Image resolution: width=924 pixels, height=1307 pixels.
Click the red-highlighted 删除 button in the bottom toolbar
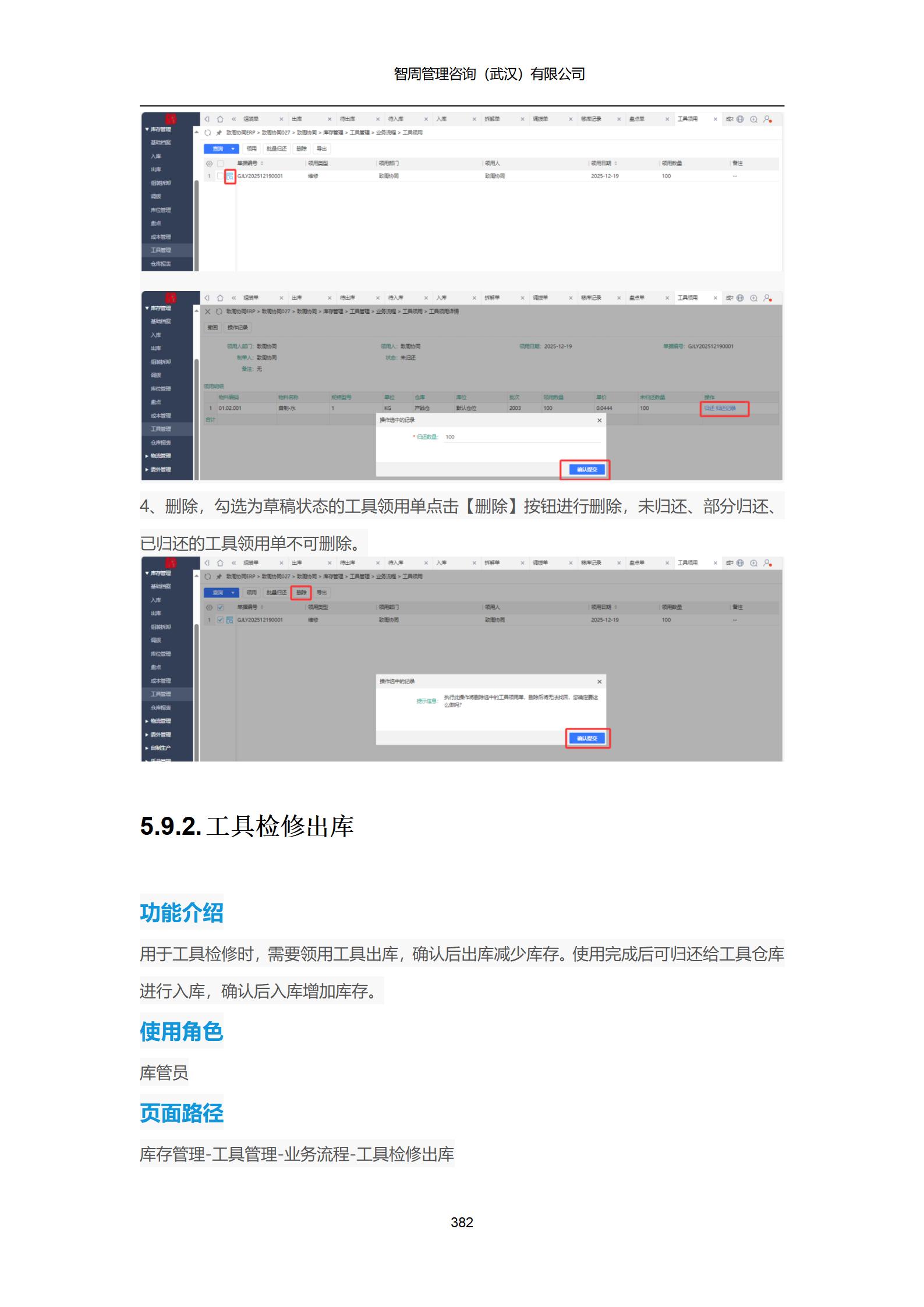tap(301, 593)
